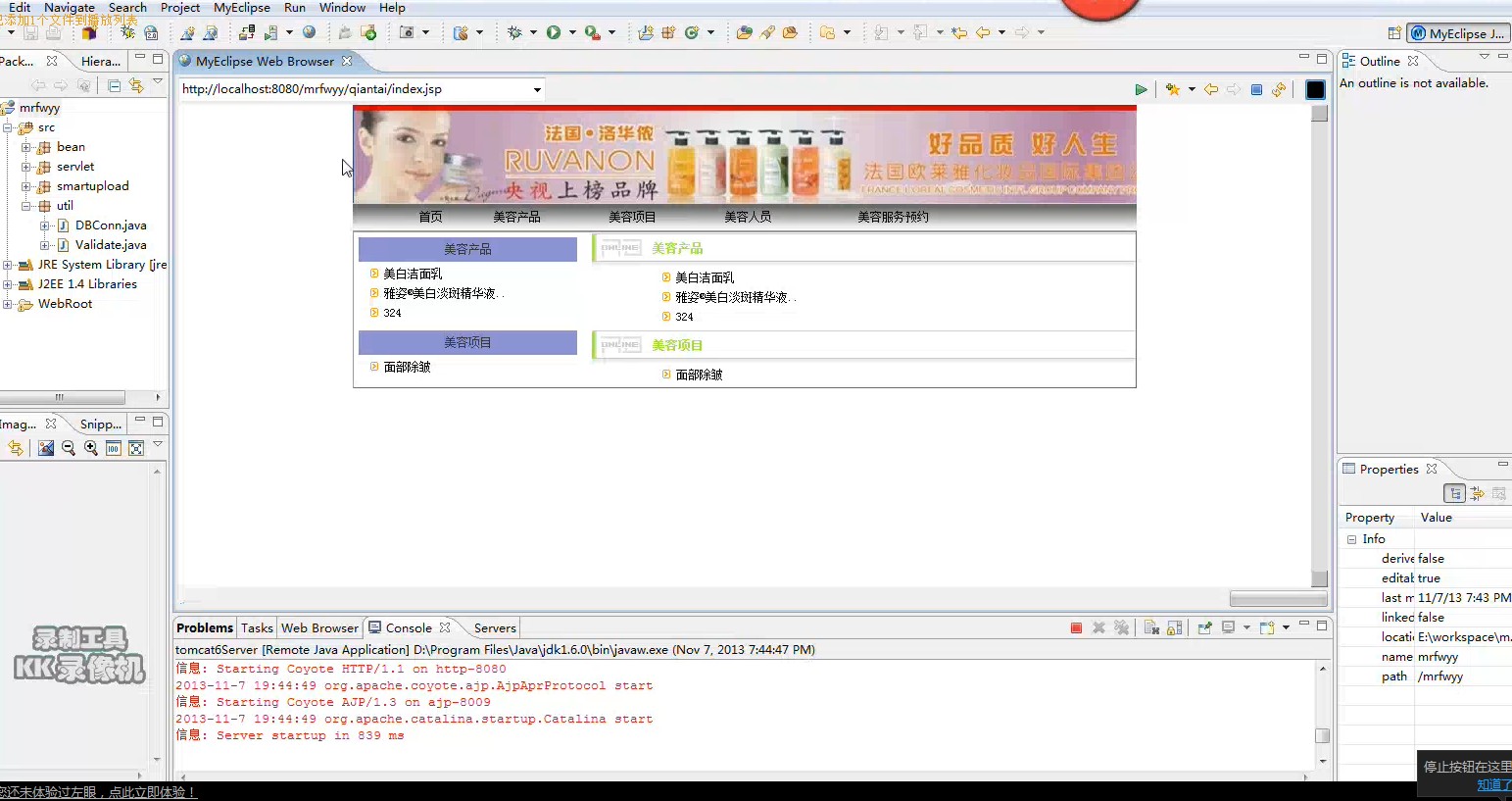This screenshot has width=1512, height=801.
Task: Click the Open Perspective icon
Action: (x=1394, y=33)
